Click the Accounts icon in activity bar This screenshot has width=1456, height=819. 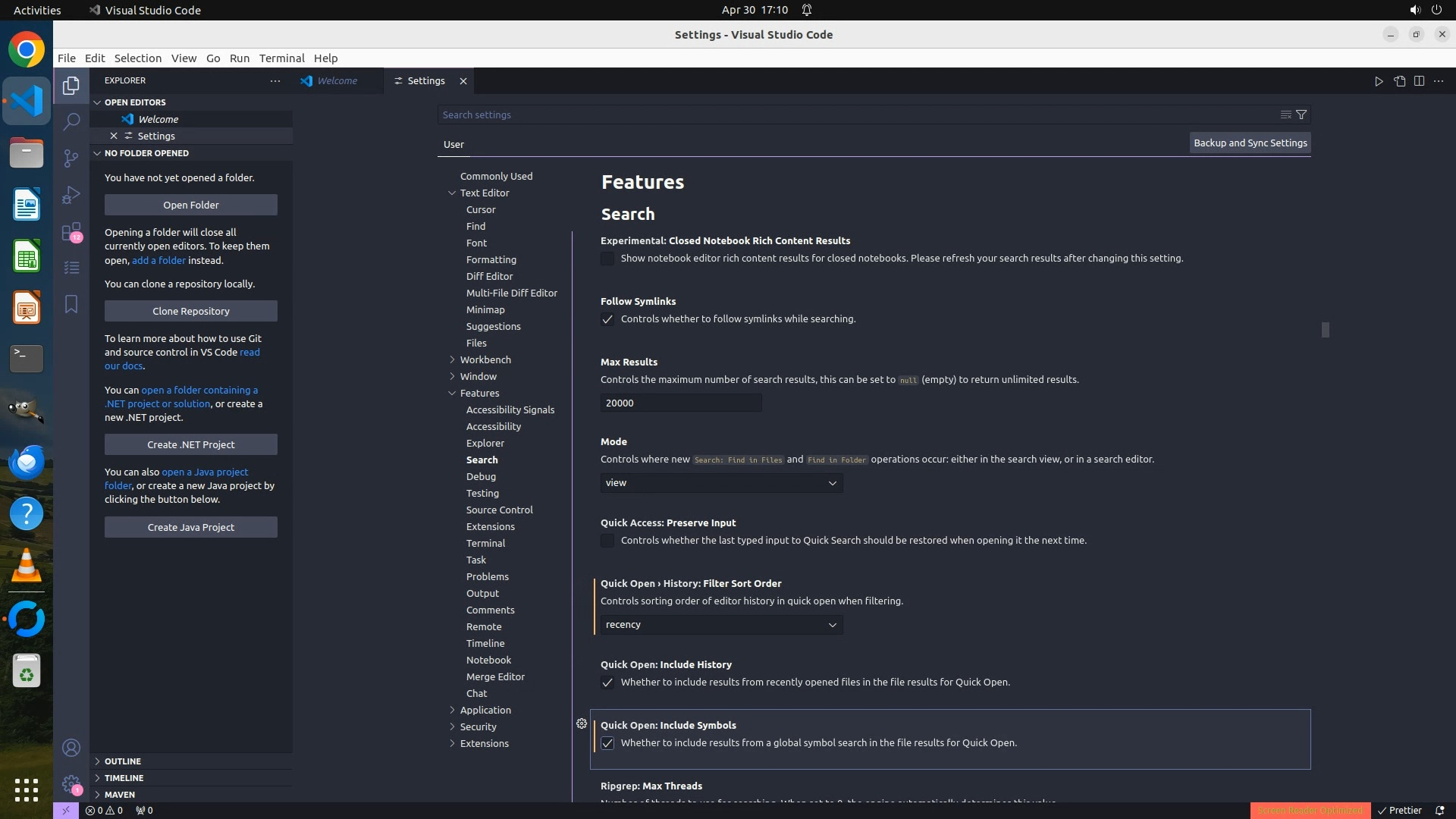coord(71,748)
